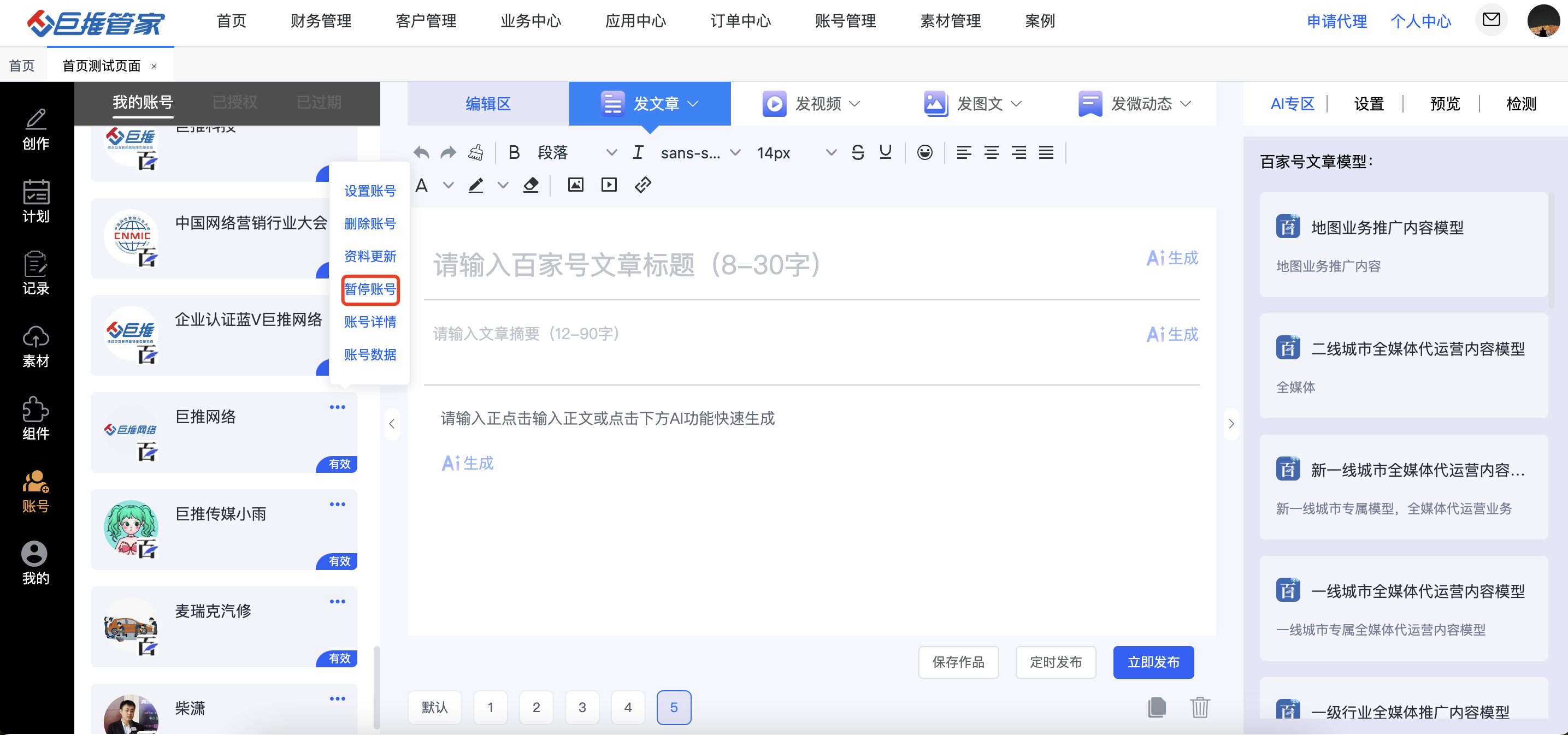Click the 立即发布 button
This screenshot has width=1568, height=735.
click(x=1153, y=662)
